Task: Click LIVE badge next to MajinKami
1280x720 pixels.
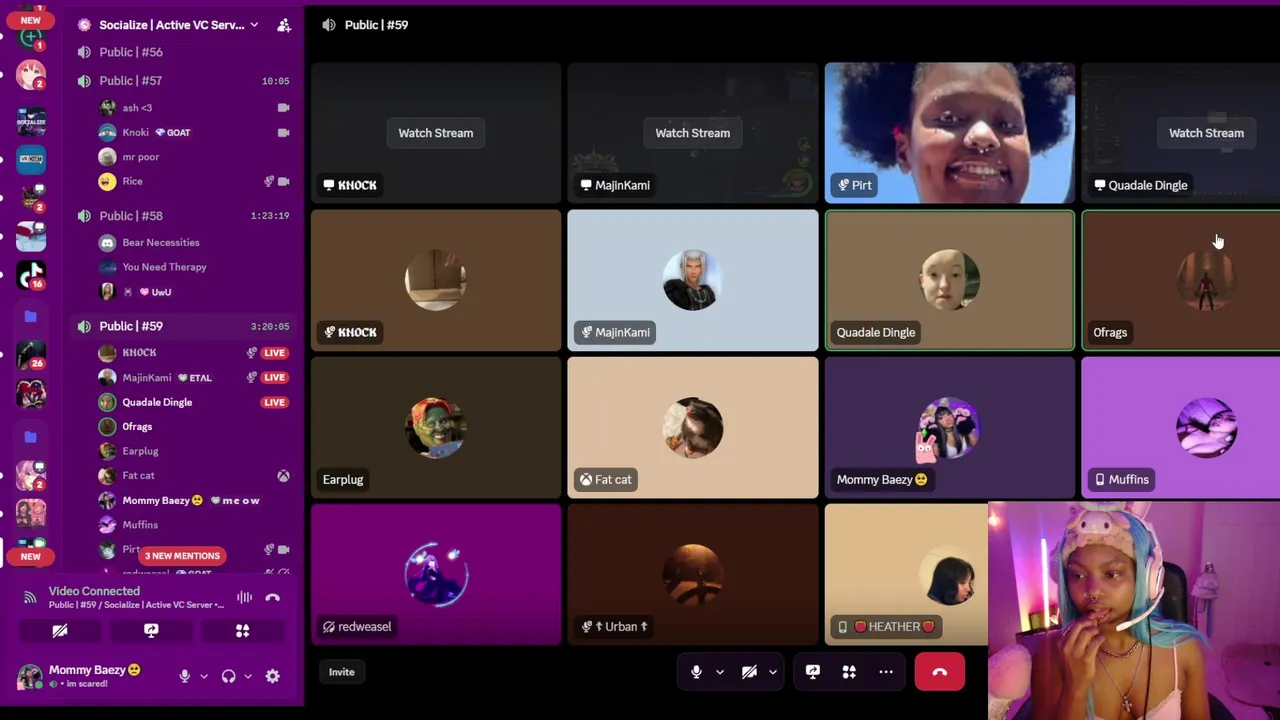Action: [x=275, y=377]
